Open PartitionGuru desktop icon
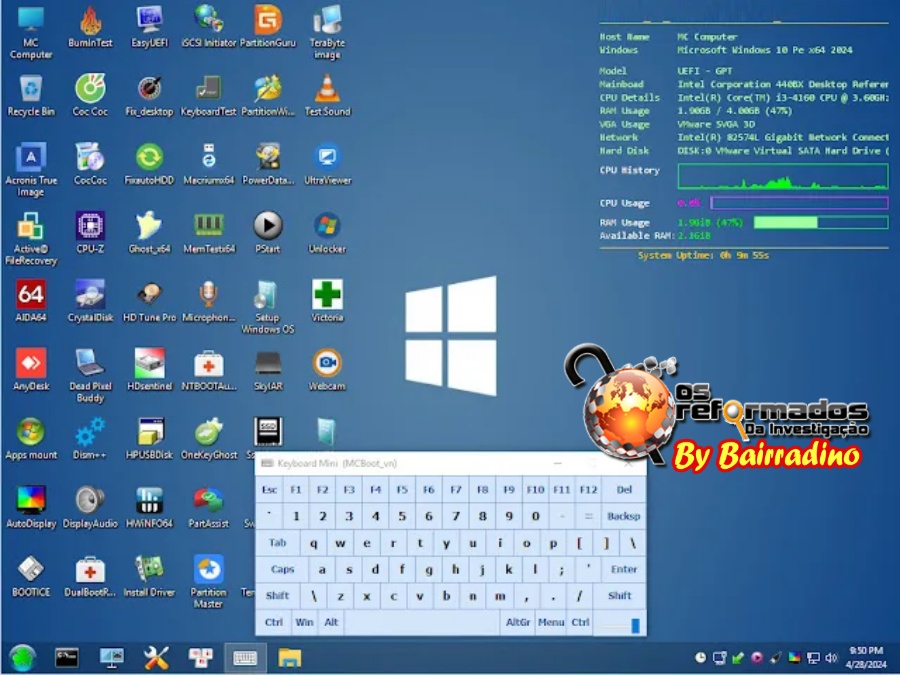900x675 pixels. pyautogui.click(x=268, y=26)
